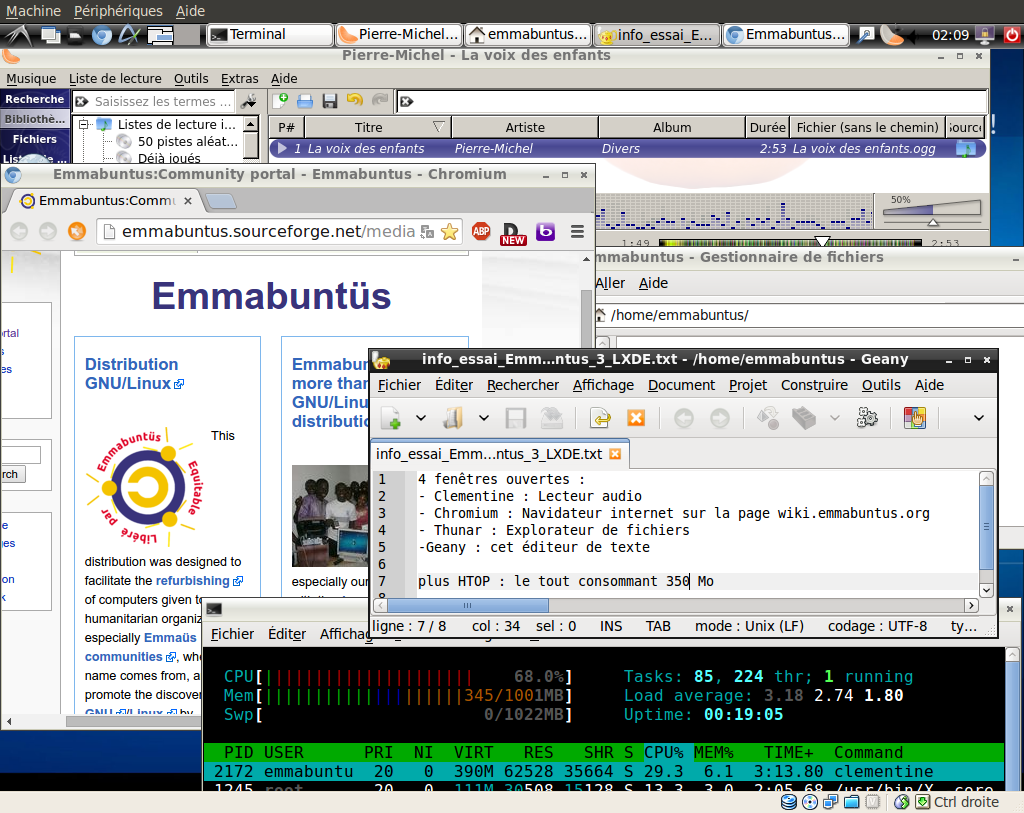This screenshot has width=1024, height=813.
Task: Open Geany's Rechercher menu
Action: 523,385
